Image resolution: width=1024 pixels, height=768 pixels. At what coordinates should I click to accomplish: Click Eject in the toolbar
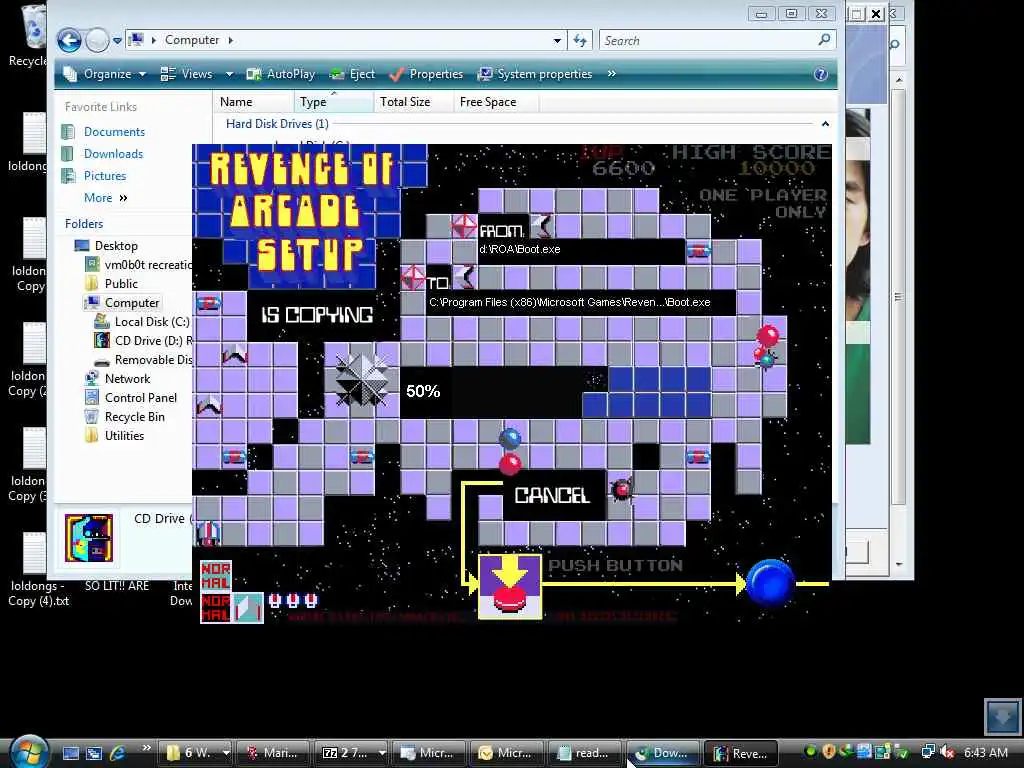coord(352,74)
